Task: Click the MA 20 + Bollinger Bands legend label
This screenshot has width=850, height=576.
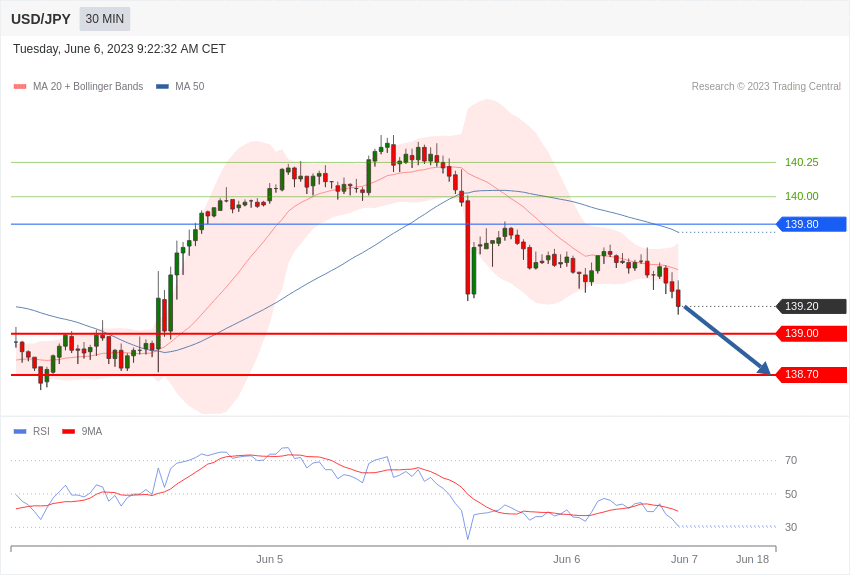Action: 88,86
